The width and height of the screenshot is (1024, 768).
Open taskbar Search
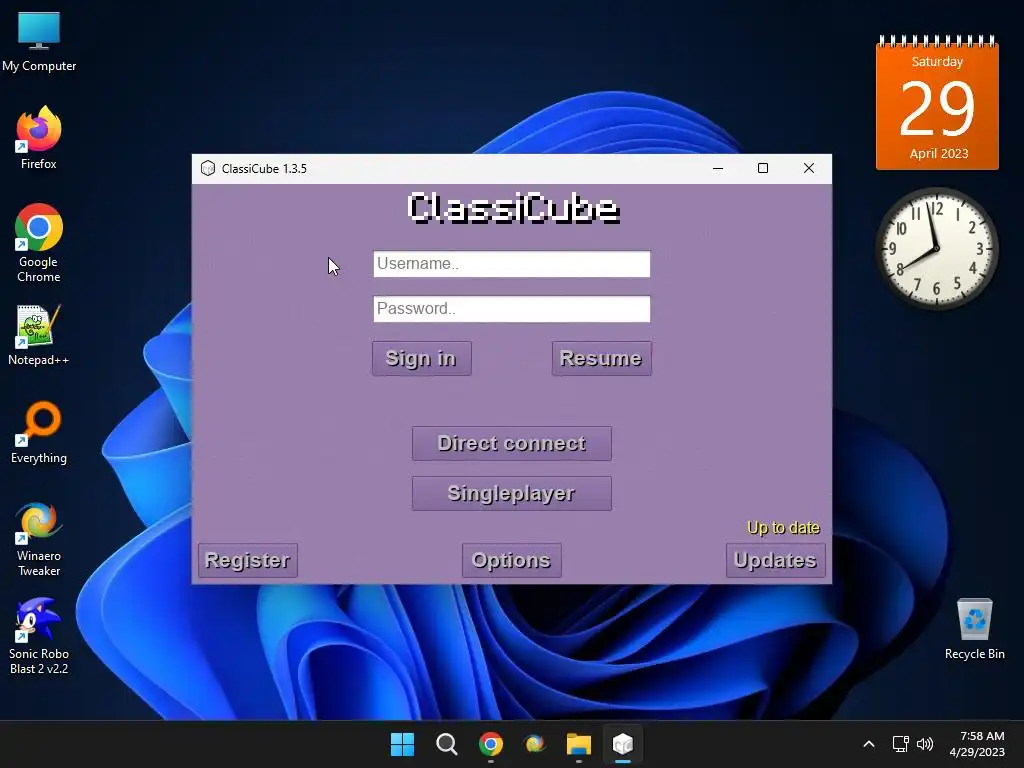pos(447,744)
